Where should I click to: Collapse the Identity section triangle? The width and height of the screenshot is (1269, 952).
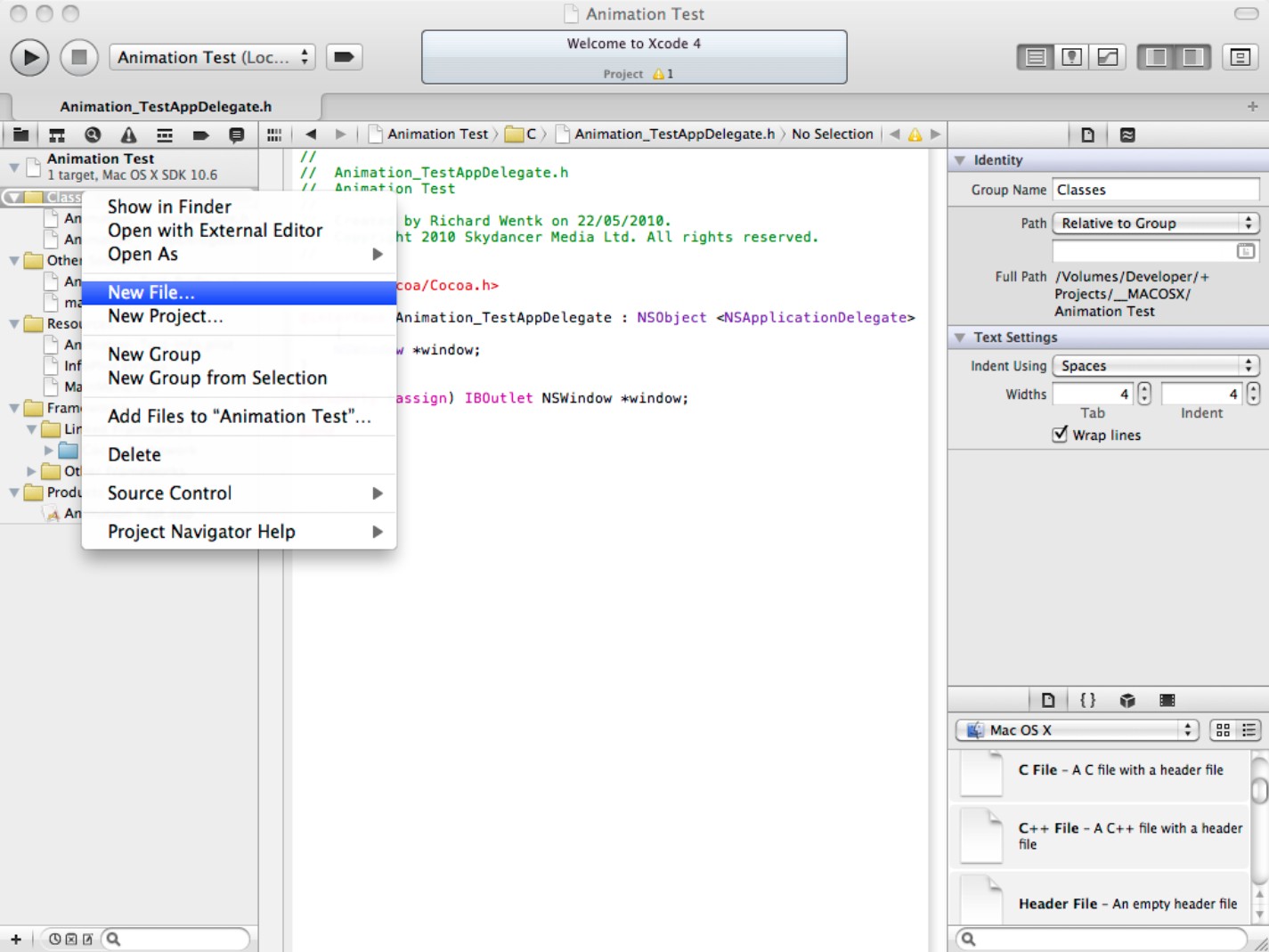960,160
